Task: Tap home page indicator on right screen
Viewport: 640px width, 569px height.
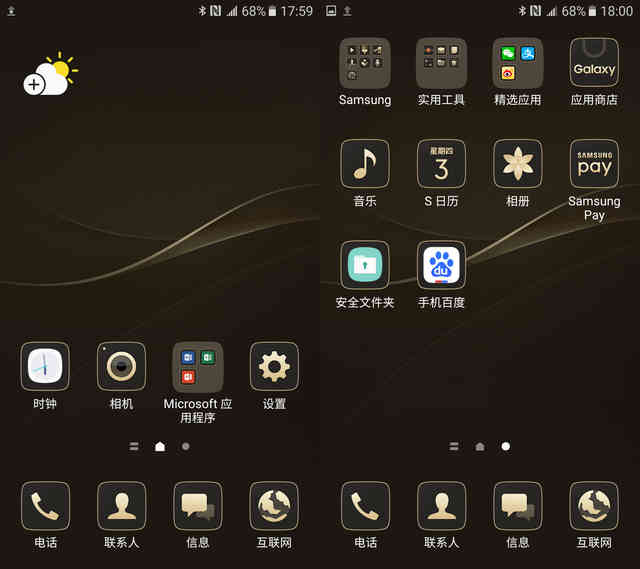Action: 480,447
